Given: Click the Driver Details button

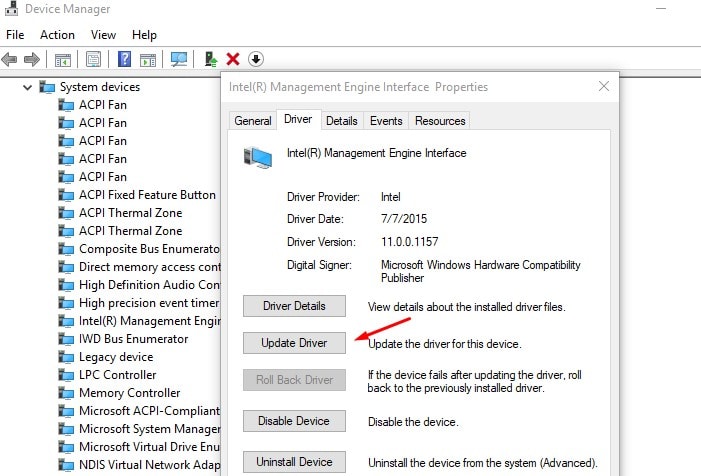Looking at the screenshot, I should (x=294, y=306).
